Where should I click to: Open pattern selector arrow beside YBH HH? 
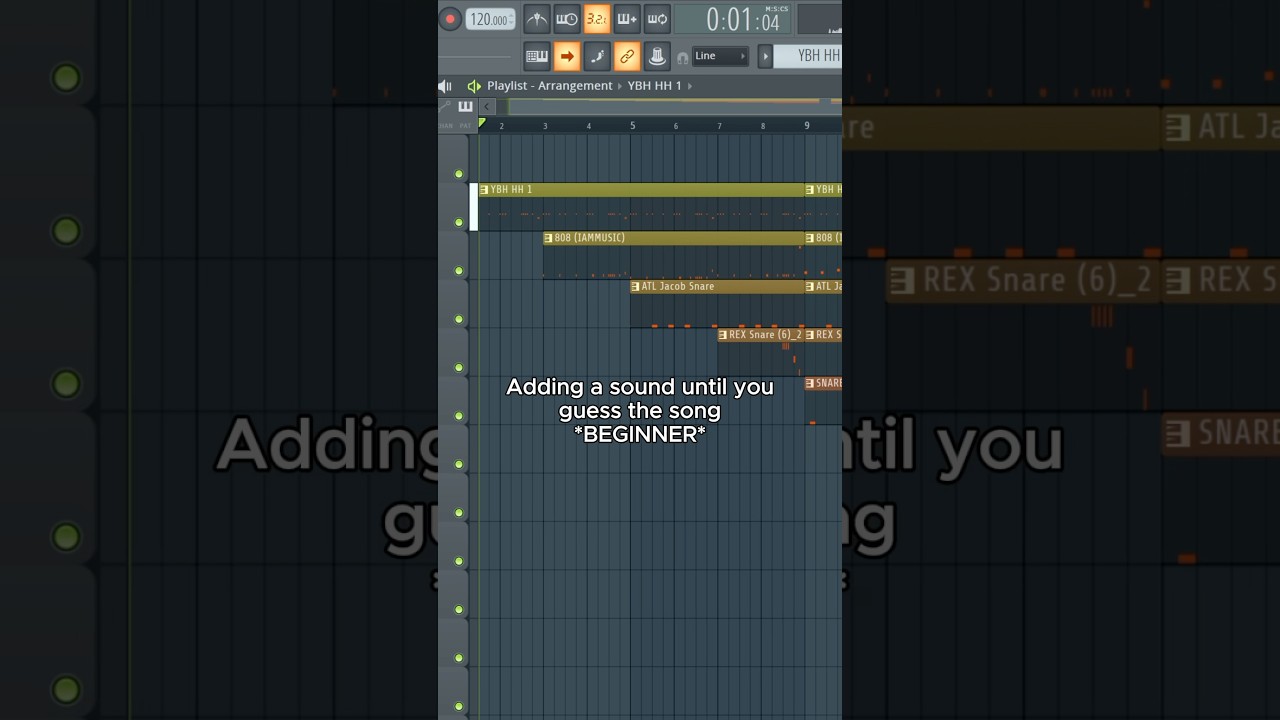(x=765, y=56)
